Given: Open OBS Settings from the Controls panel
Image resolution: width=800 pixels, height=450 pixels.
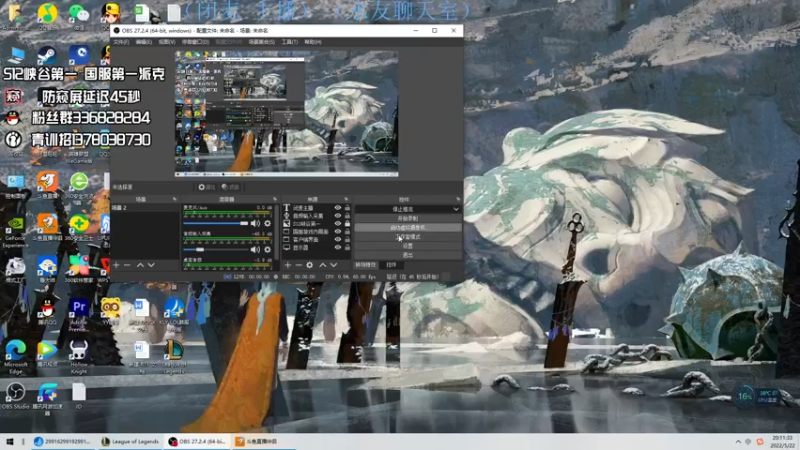Looking at the screenshot, I should tap(408, 246).
